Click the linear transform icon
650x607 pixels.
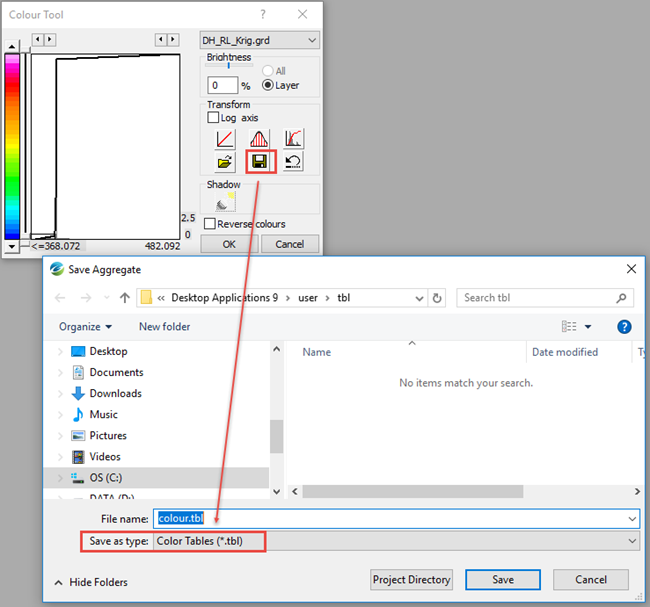(x=226, y=139)
